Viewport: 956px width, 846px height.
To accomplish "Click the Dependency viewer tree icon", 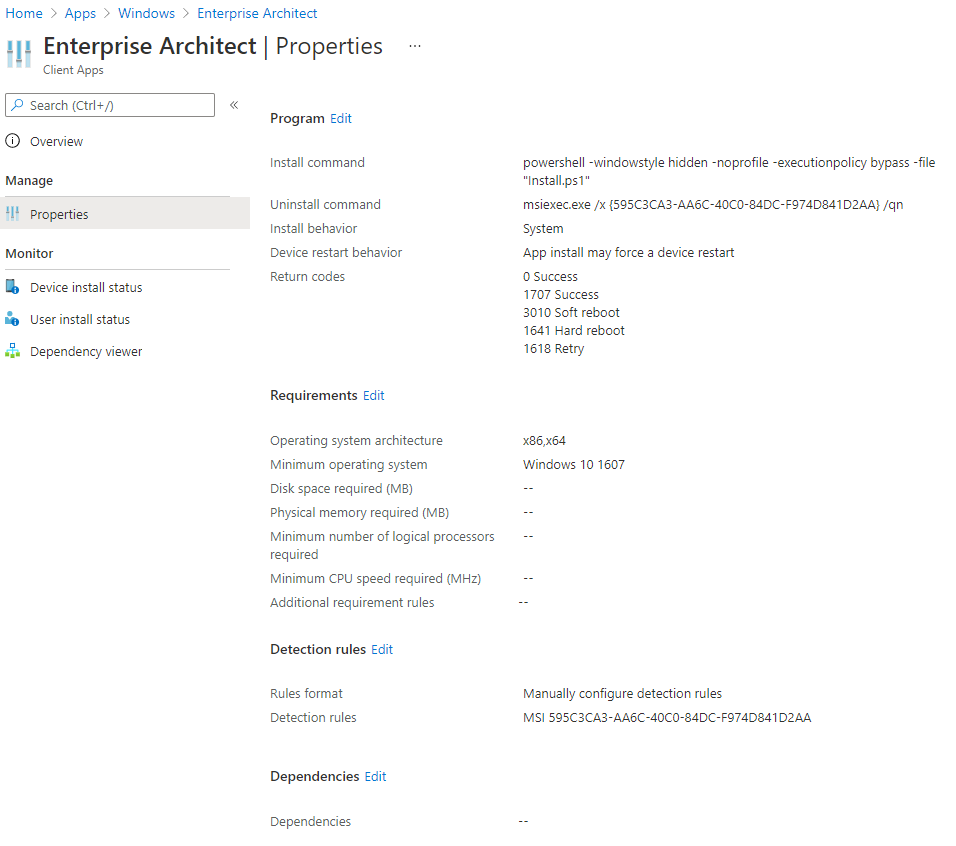I will pos(13,351).
